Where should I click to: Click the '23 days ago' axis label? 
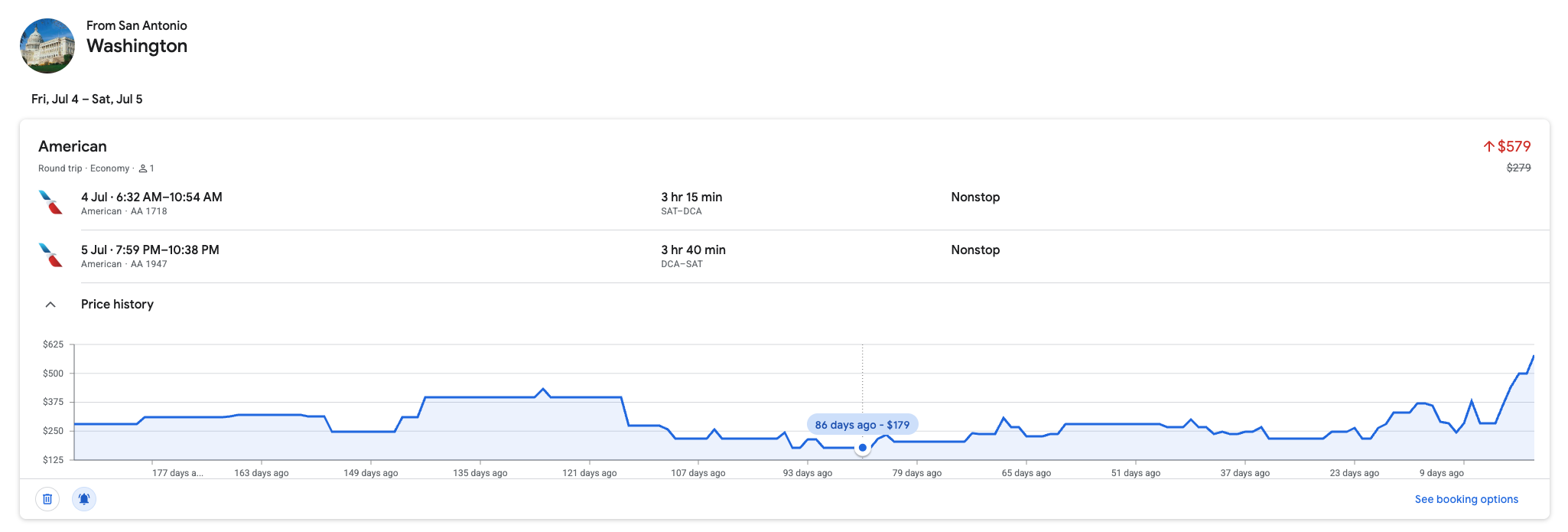point(1355,473)
